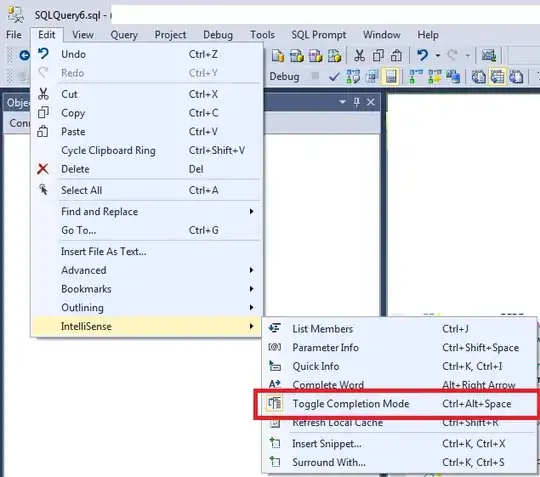Viewport: 540px width, 477px height.
Task: Expand the Find and Replace submenu
Action: click(147, 211)
